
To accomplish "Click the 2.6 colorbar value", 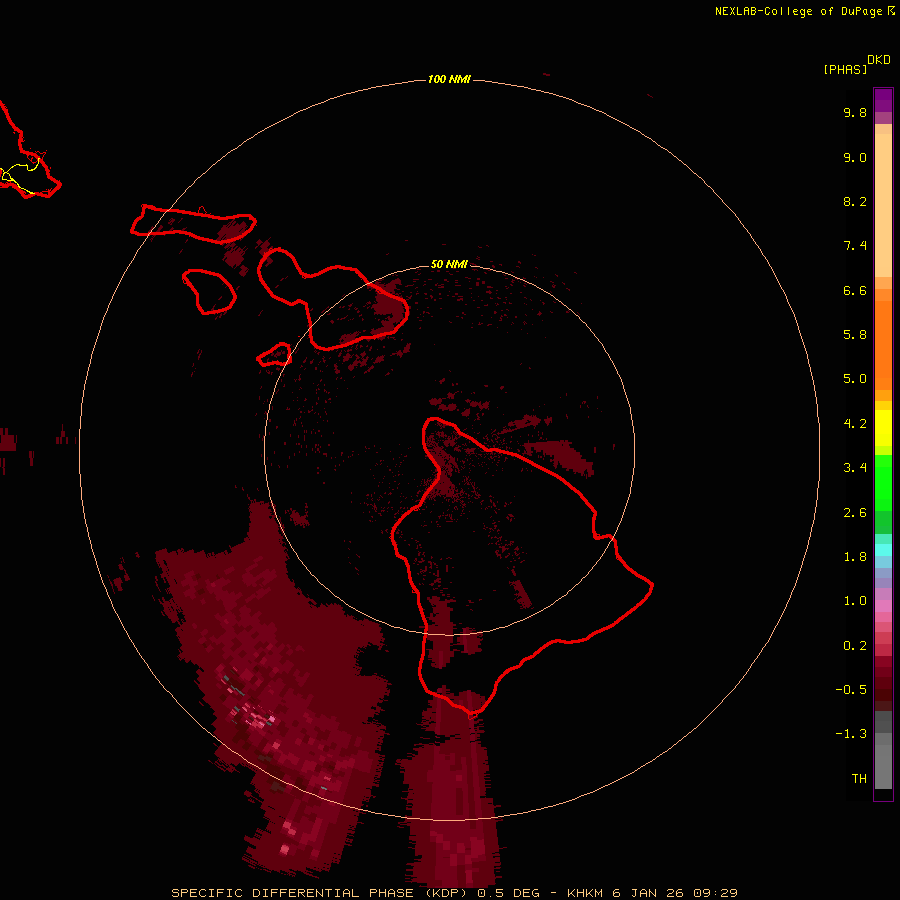I will (x=855, y=513).
